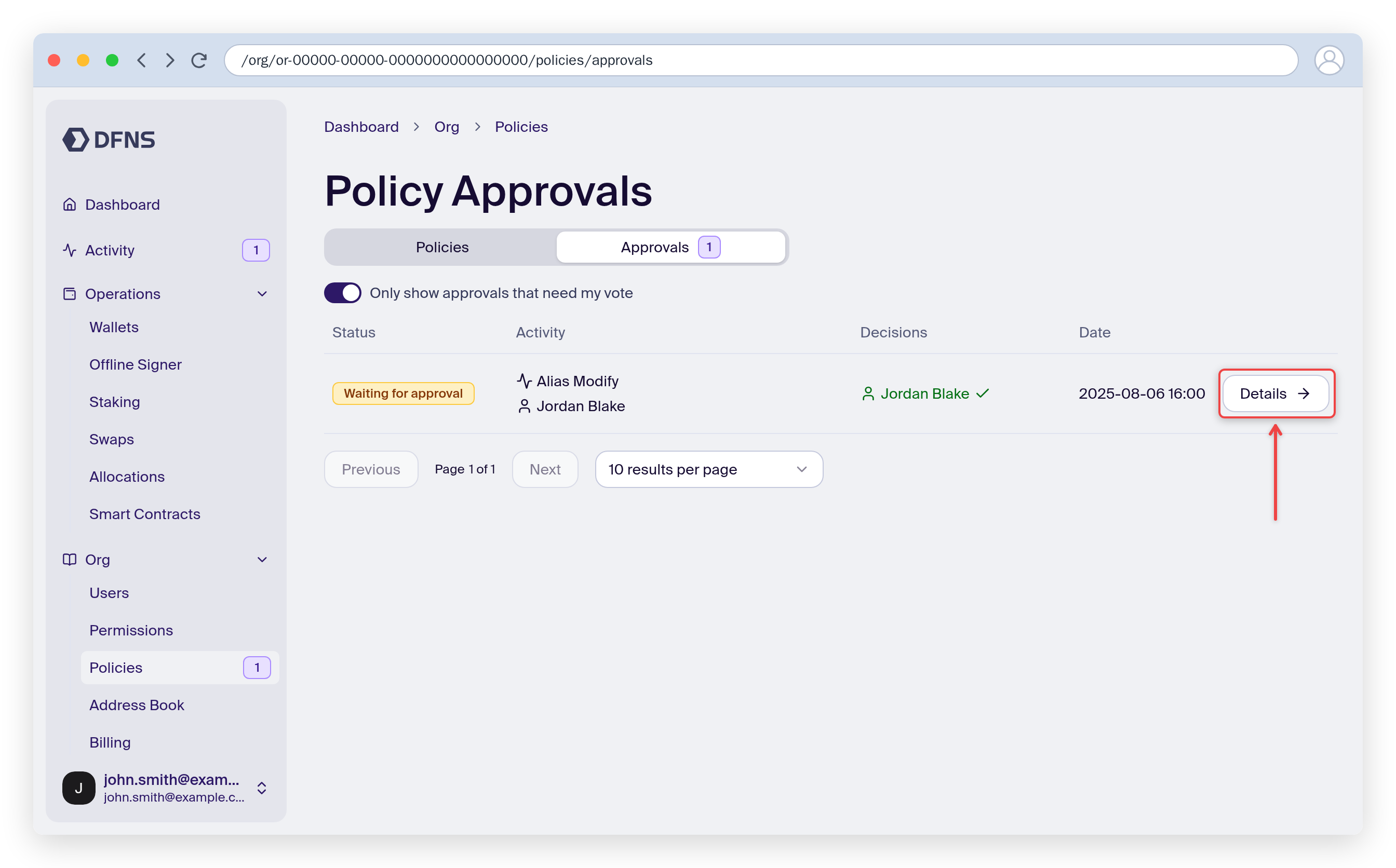
Task: Toggle Only show approvals needing my vote
Action: (342, 293)
